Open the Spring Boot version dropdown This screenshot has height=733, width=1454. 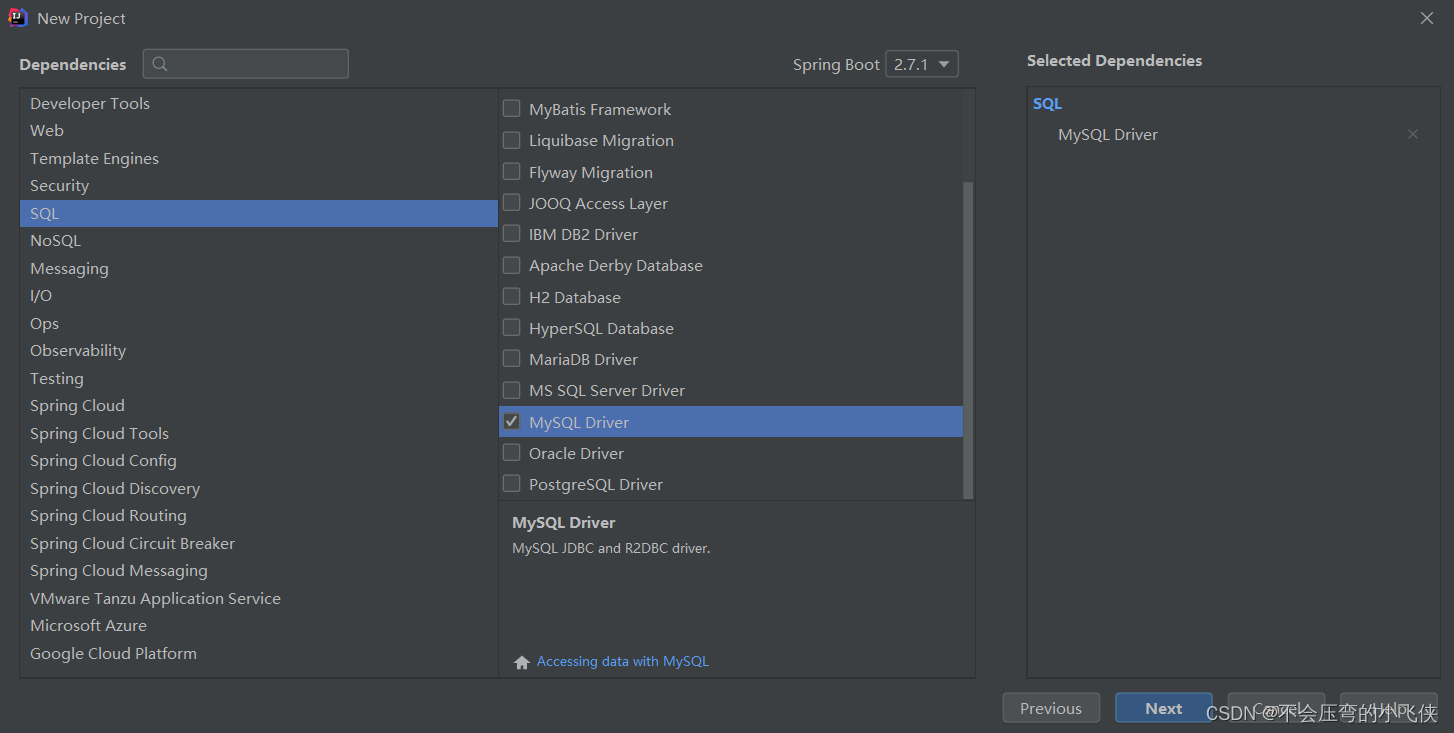point(922,64)
